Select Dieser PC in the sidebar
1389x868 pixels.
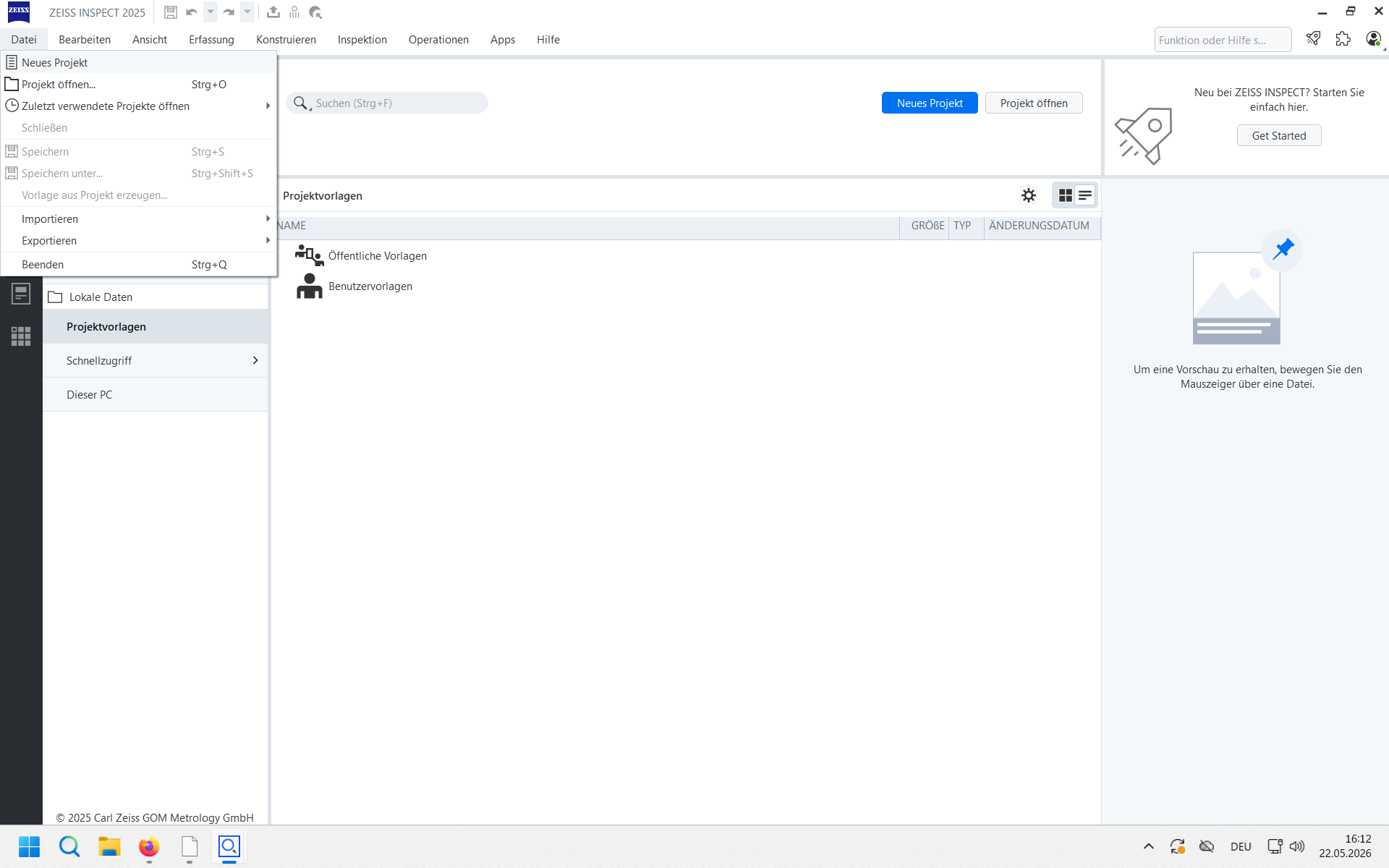(156, 394)
